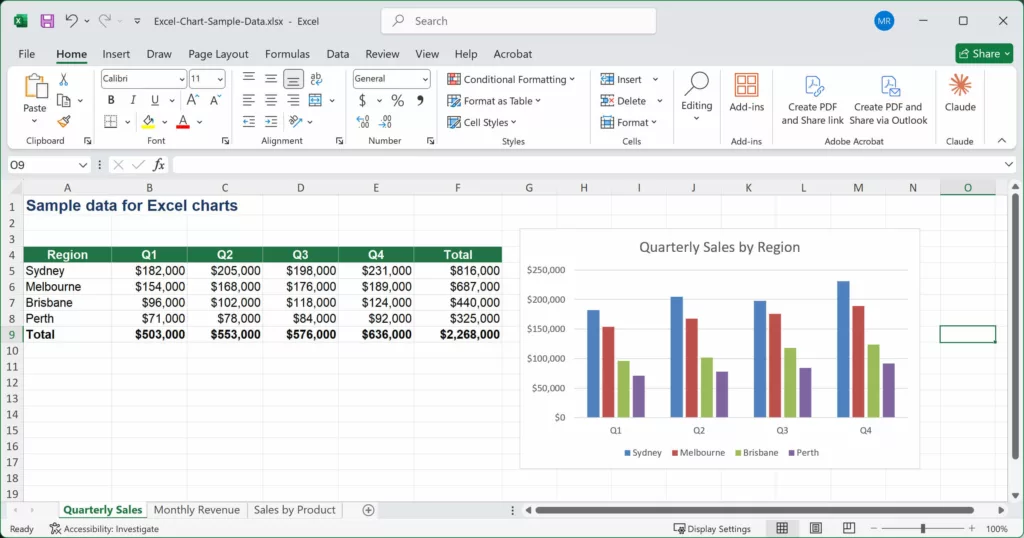Apply Comma Style icon
This screenshot has height=538, width=1024.
(x=420, y=100)
